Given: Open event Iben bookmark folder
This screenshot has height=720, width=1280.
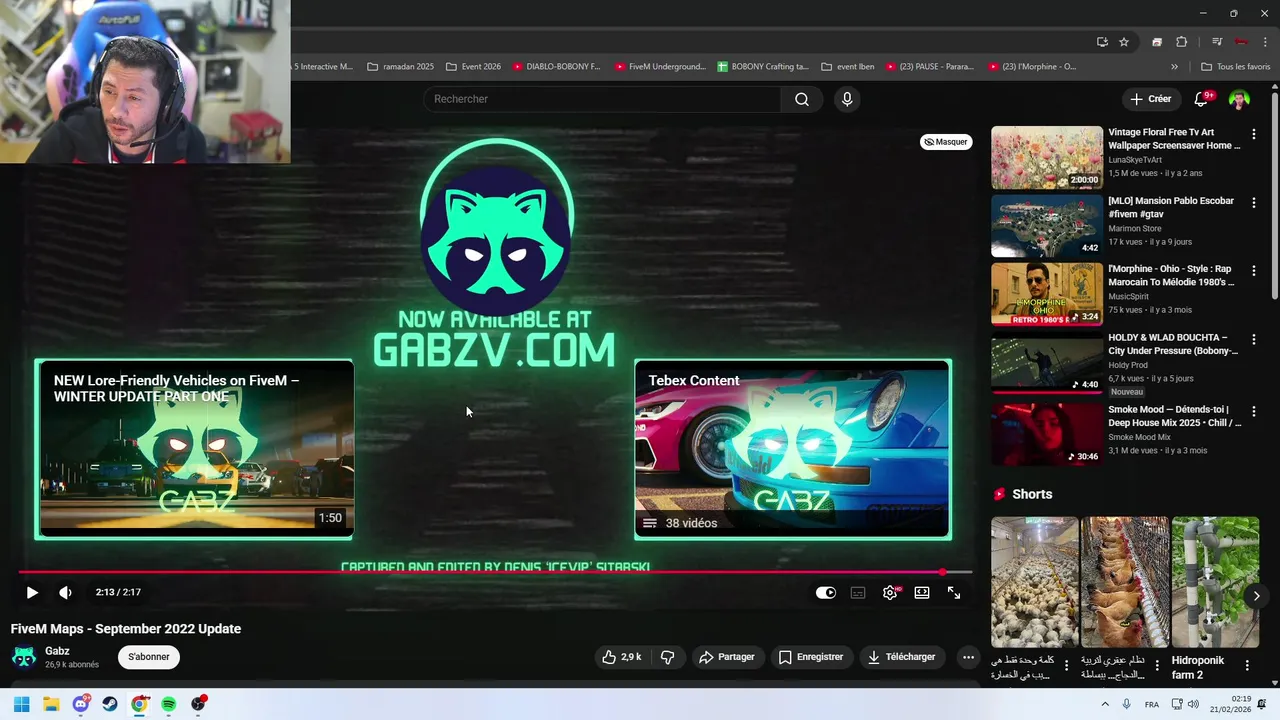Looking at the screenshot, I should click(x=848, y=67).
